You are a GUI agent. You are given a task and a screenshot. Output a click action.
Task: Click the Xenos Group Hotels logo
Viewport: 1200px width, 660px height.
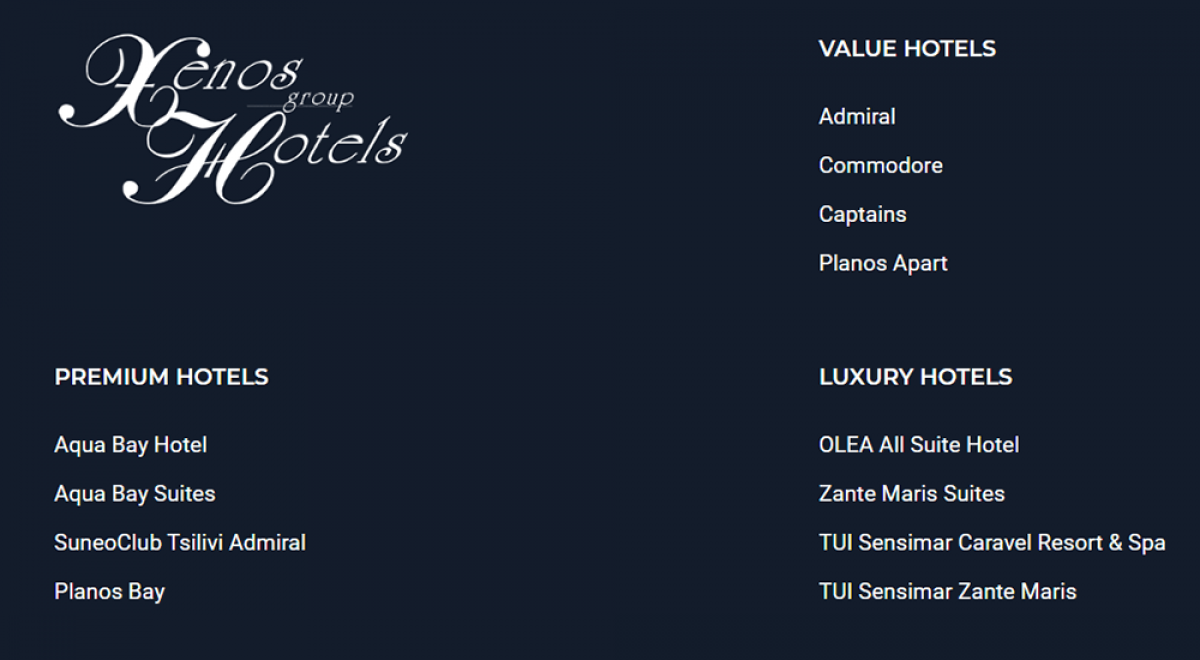coord(232,118)
